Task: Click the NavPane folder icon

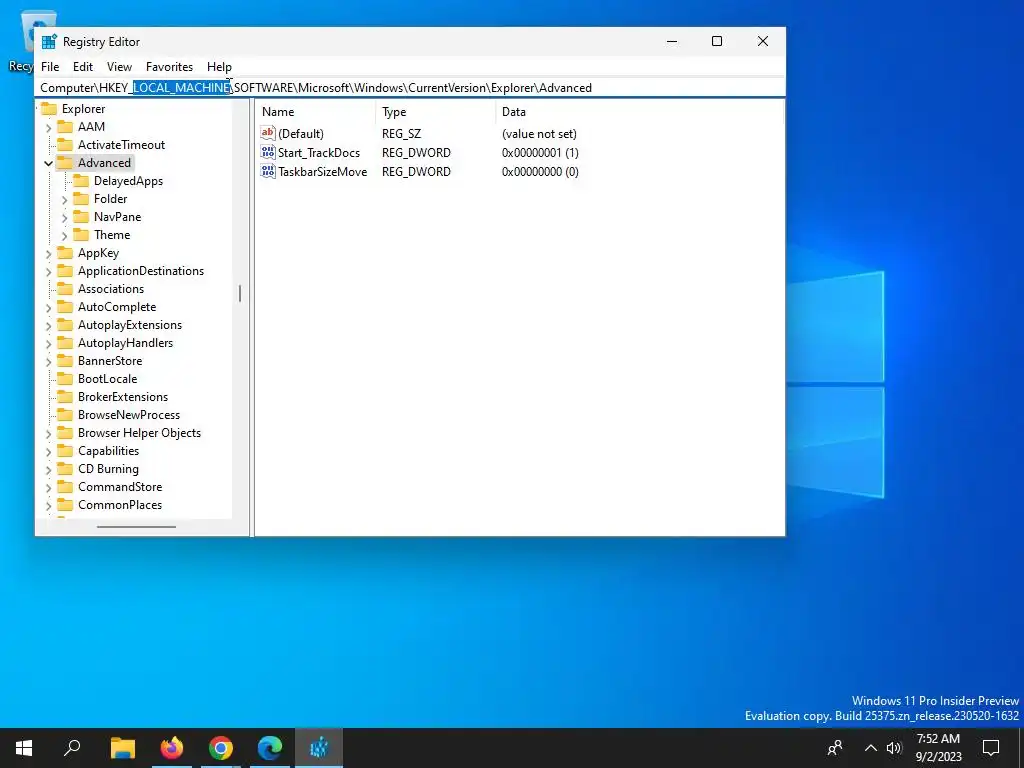Action: pyautogui.click(x=81, y=217)
